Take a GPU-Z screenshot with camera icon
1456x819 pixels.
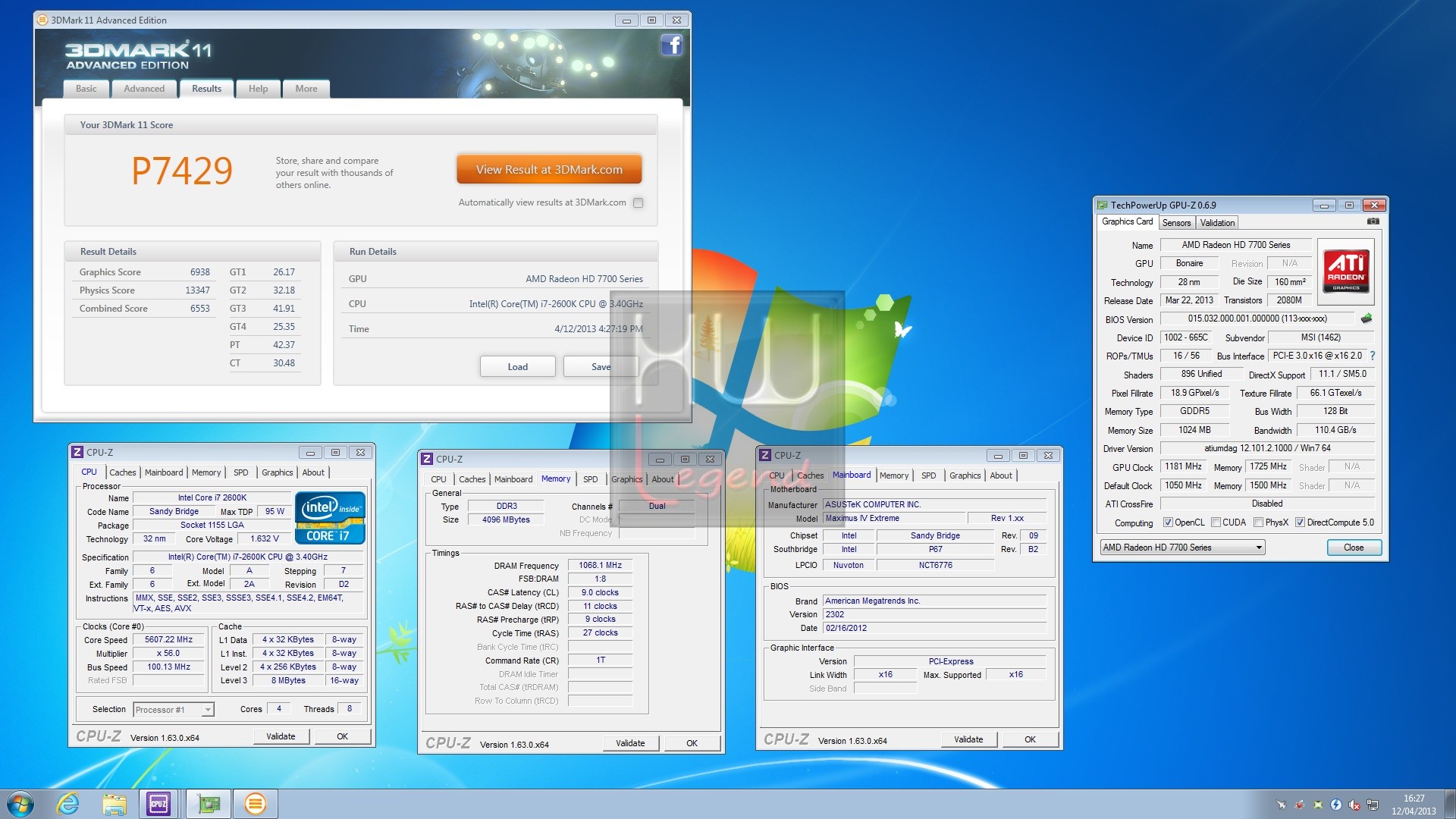coord(1373,221)
